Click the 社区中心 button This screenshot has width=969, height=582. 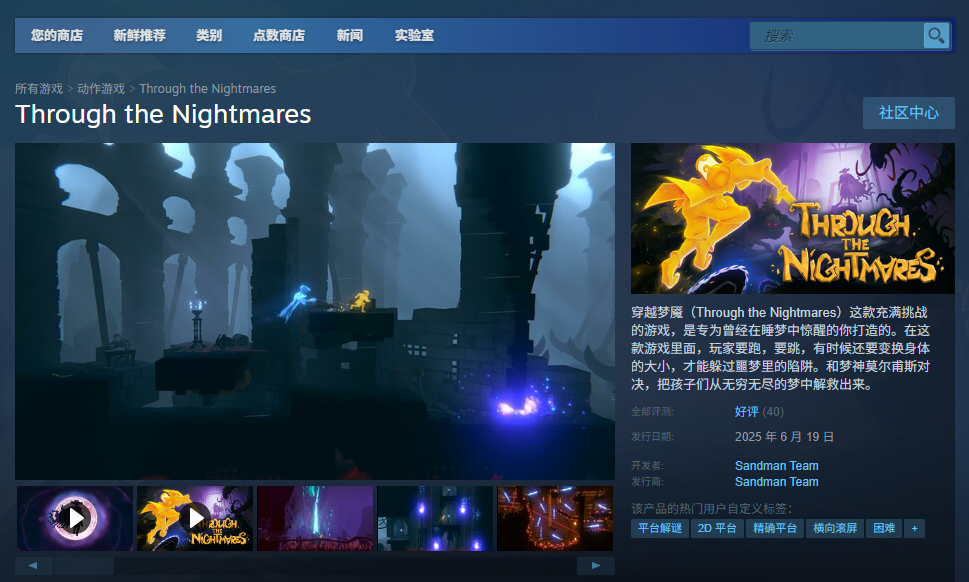(x=908, y=113)
